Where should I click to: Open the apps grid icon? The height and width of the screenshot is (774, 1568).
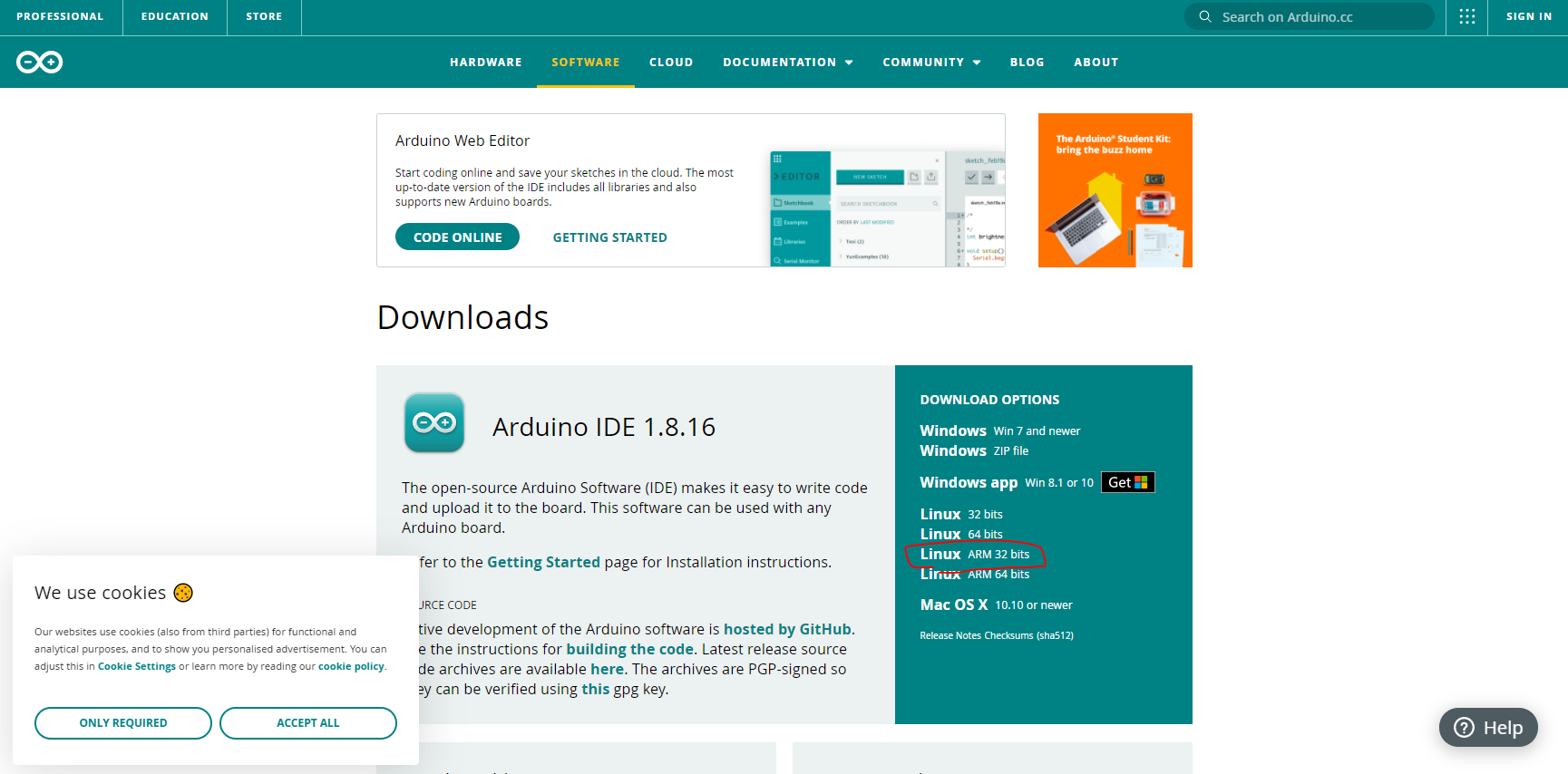[x=1466, y=16]
